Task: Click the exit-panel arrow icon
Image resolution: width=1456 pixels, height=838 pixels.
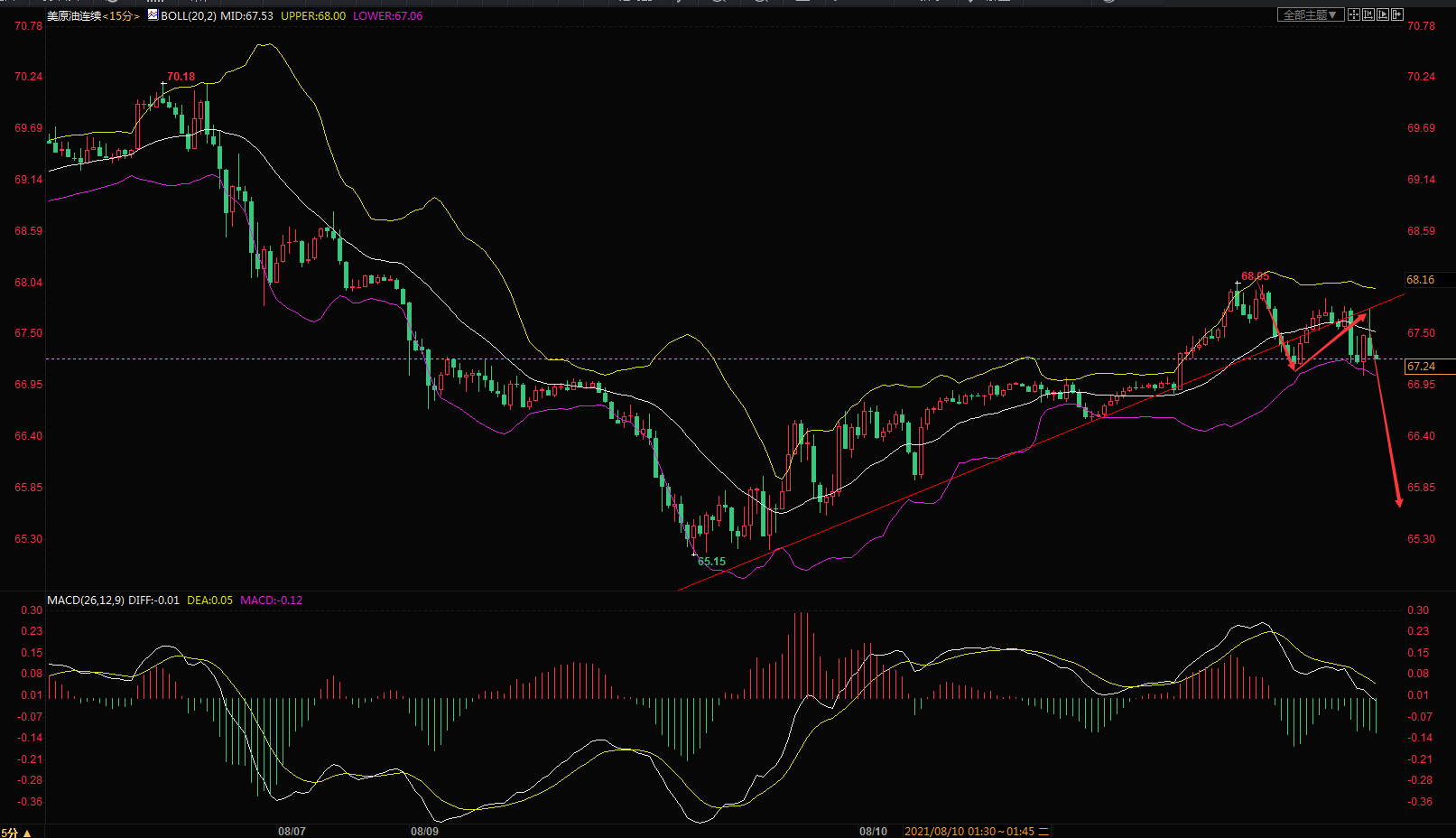Action: click(1397, 14)
